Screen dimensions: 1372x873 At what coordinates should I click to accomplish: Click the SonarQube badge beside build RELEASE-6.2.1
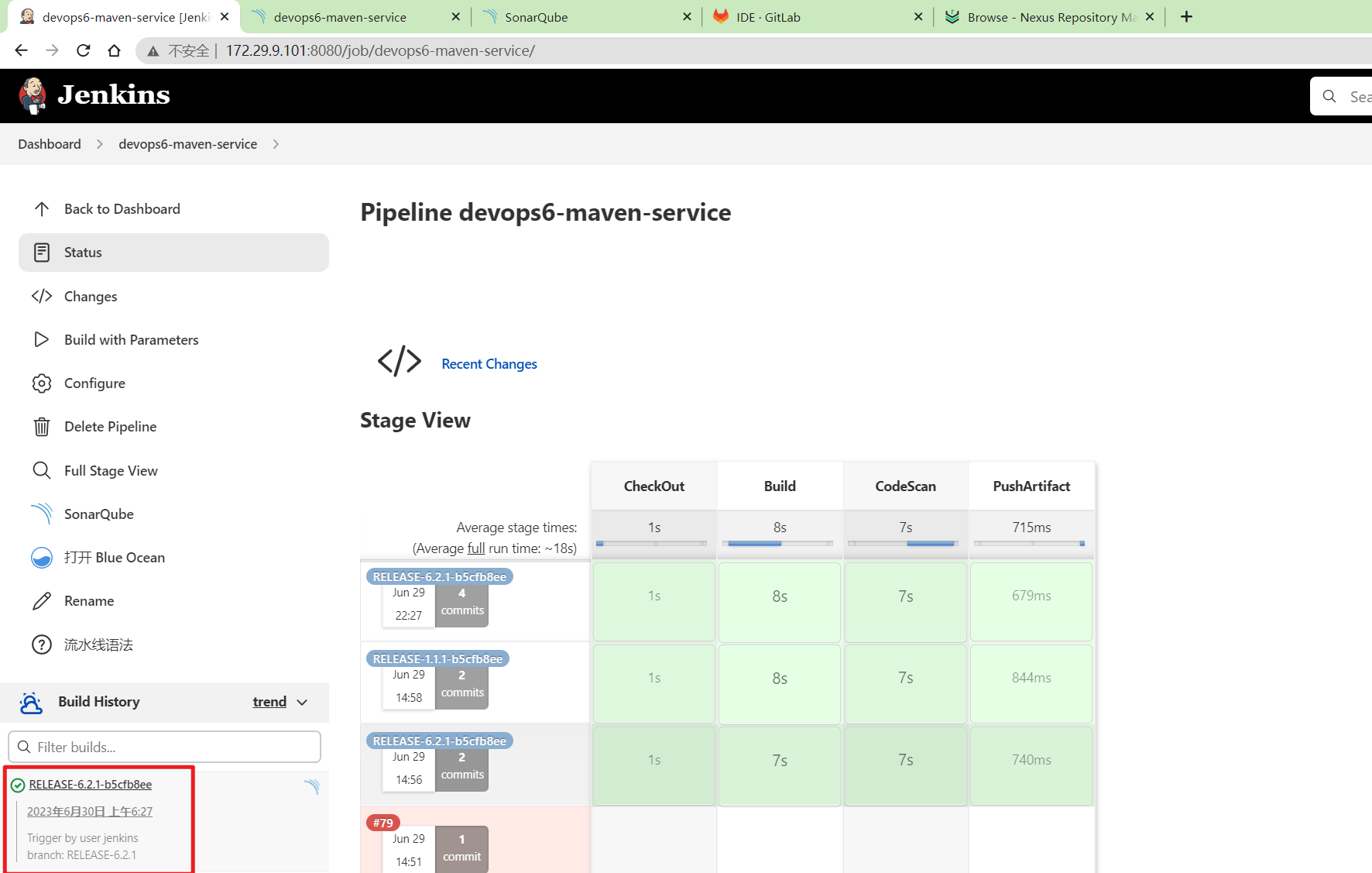(311, 787)
